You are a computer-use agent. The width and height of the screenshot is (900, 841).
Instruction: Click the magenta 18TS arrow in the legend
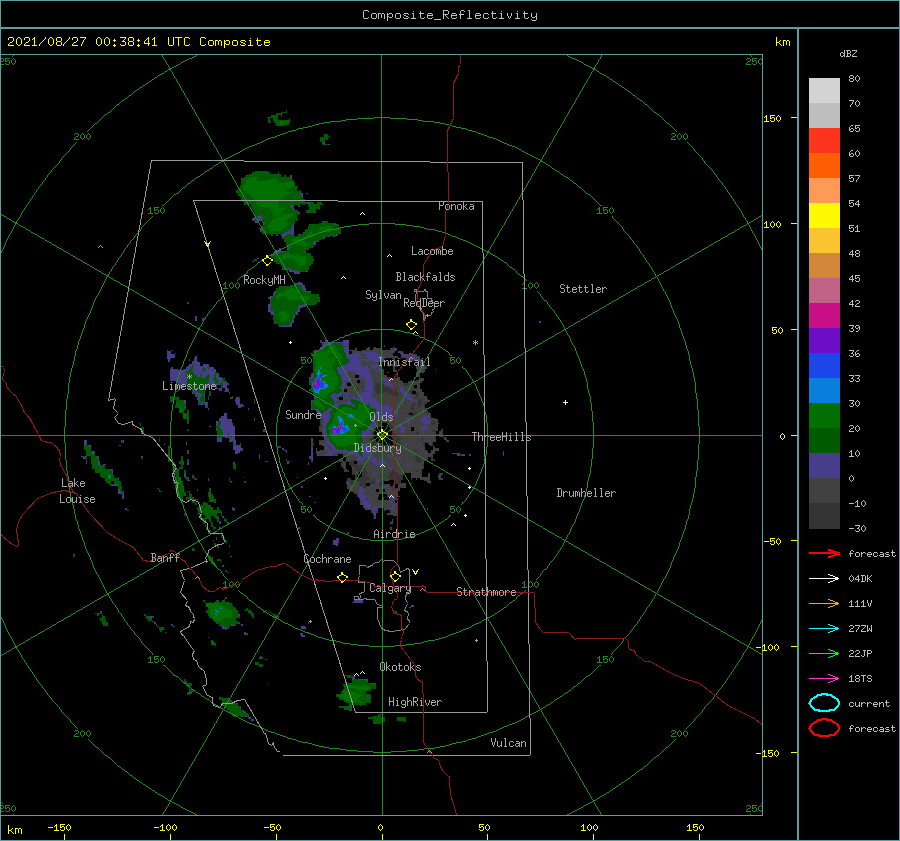pos(824,679)
